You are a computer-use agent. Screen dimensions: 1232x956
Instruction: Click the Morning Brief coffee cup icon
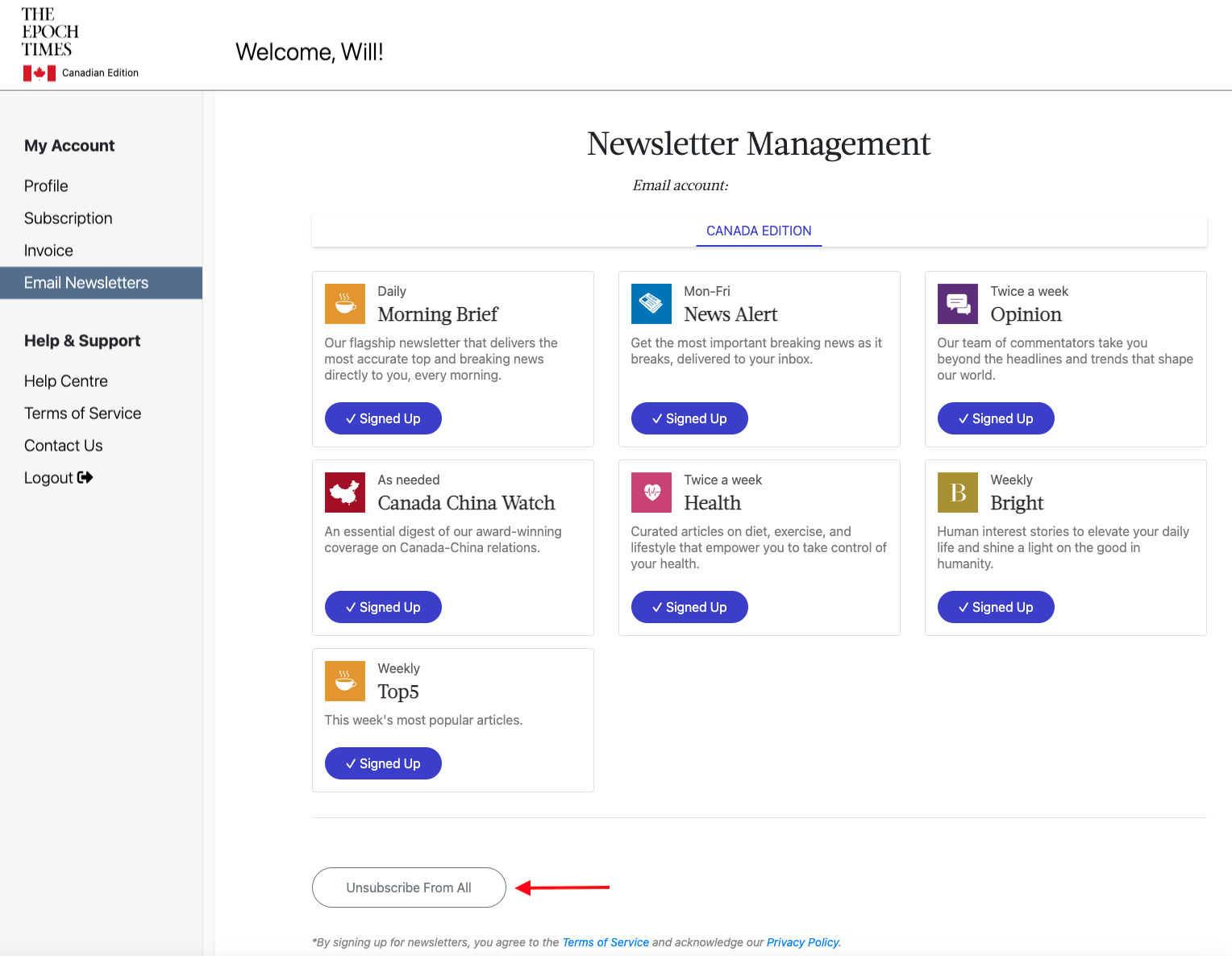345,304
